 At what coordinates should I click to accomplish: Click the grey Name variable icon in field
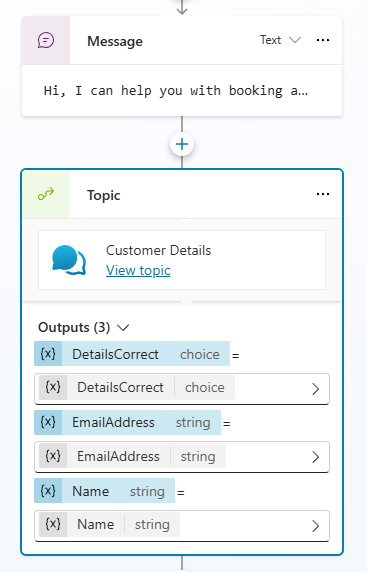[53, 524]
